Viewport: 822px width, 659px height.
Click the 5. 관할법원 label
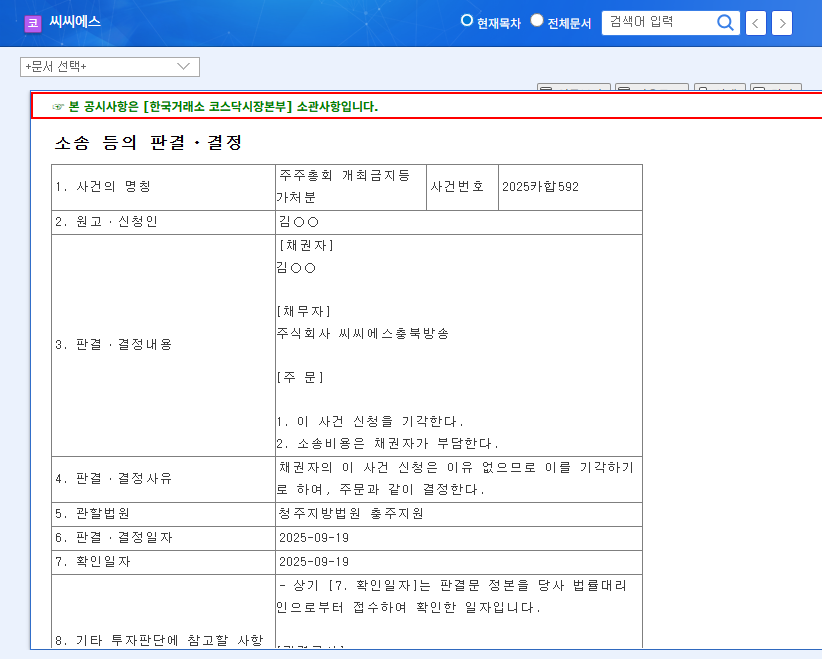[x=92, y=513]
